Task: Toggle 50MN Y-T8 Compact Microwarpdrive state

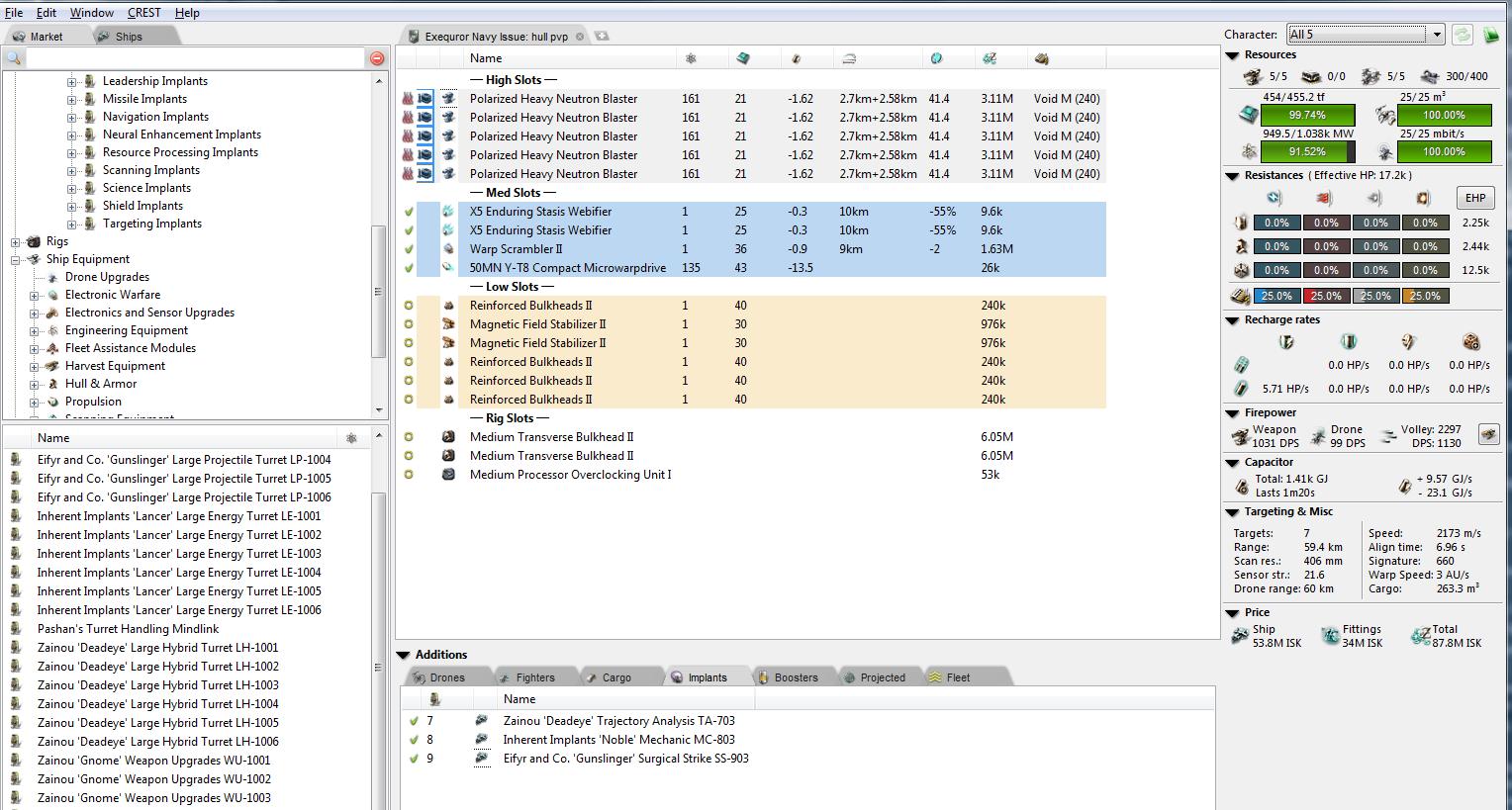Action: coord(409,268)
